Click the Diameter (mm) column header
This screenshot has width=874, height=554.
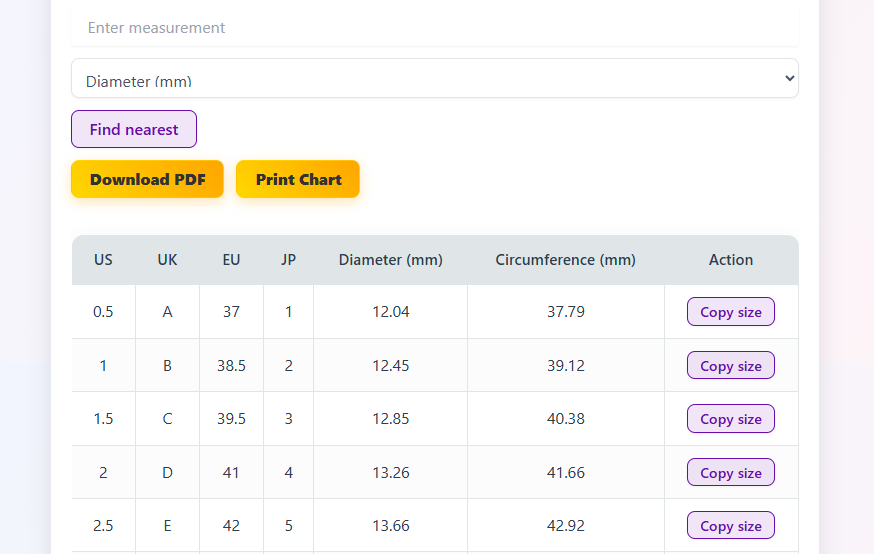click(390, 260)
